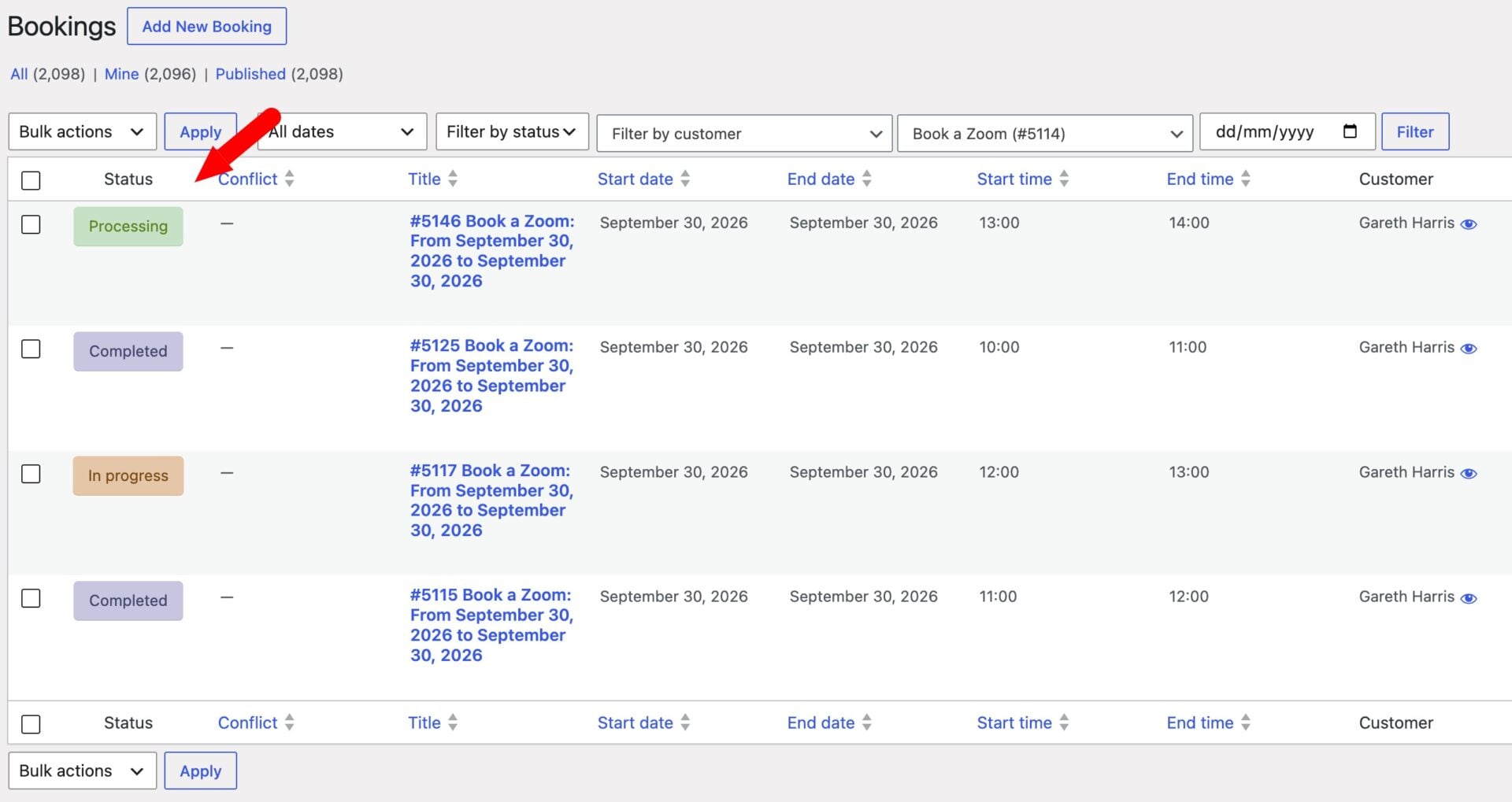The image size is (1512, 802).
Task: Sort by Conflict using footer sort arrows
Action: pyautogui.click(x=290, y=723)
